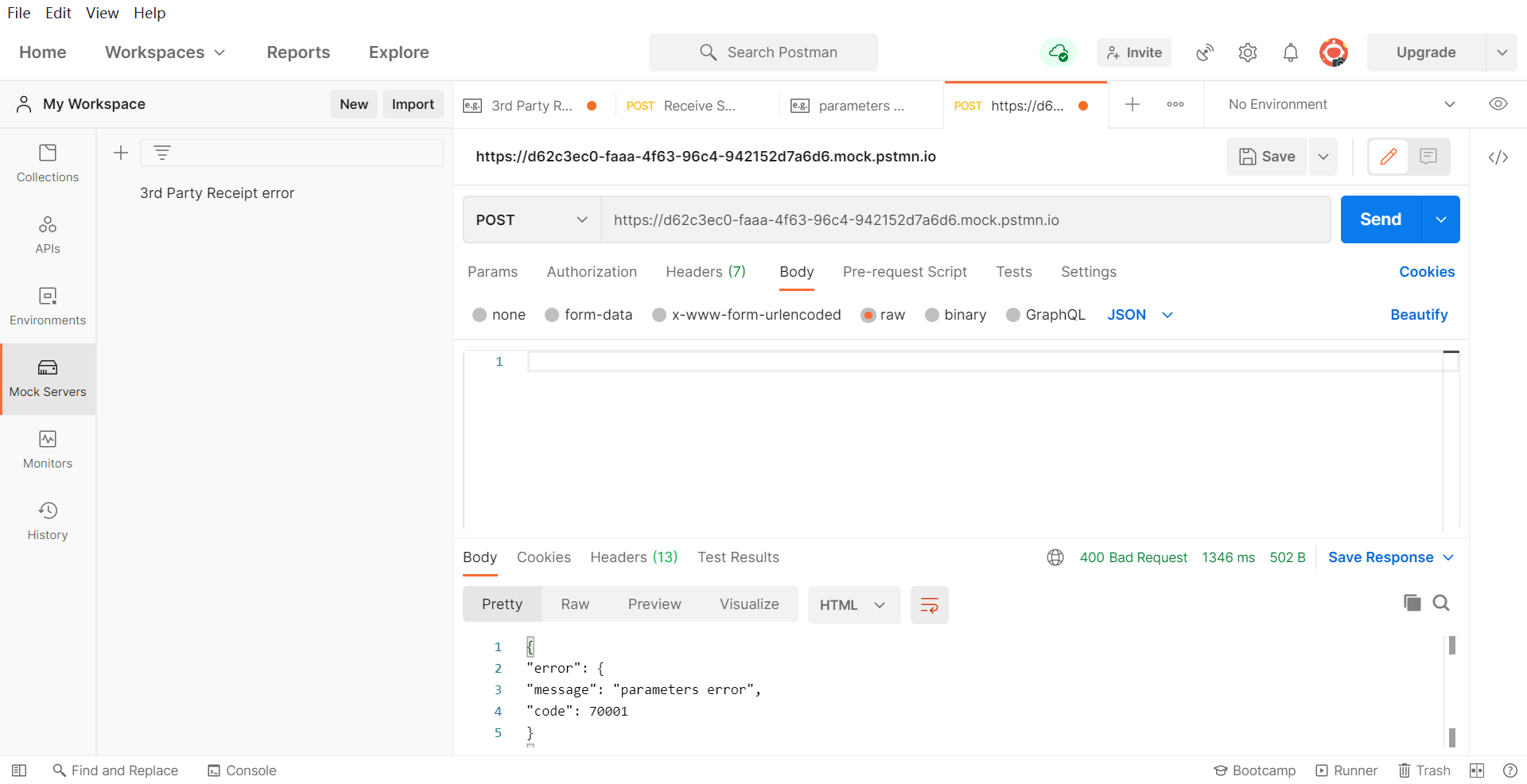This screenshot has height=784, width=1527.
Task: Open the settings gear icon
Action: (1248, 52)
